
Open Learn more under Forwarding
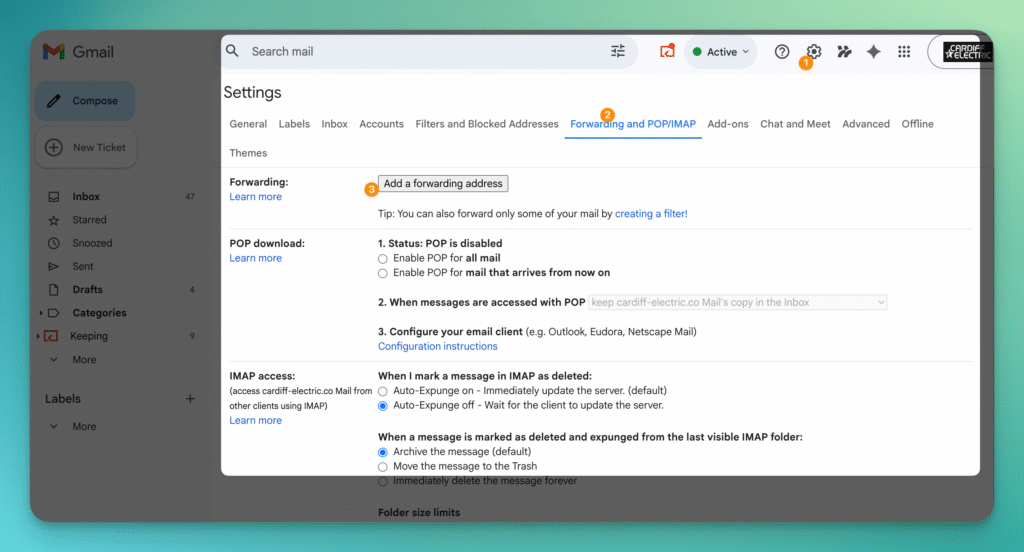coord(255,197)
